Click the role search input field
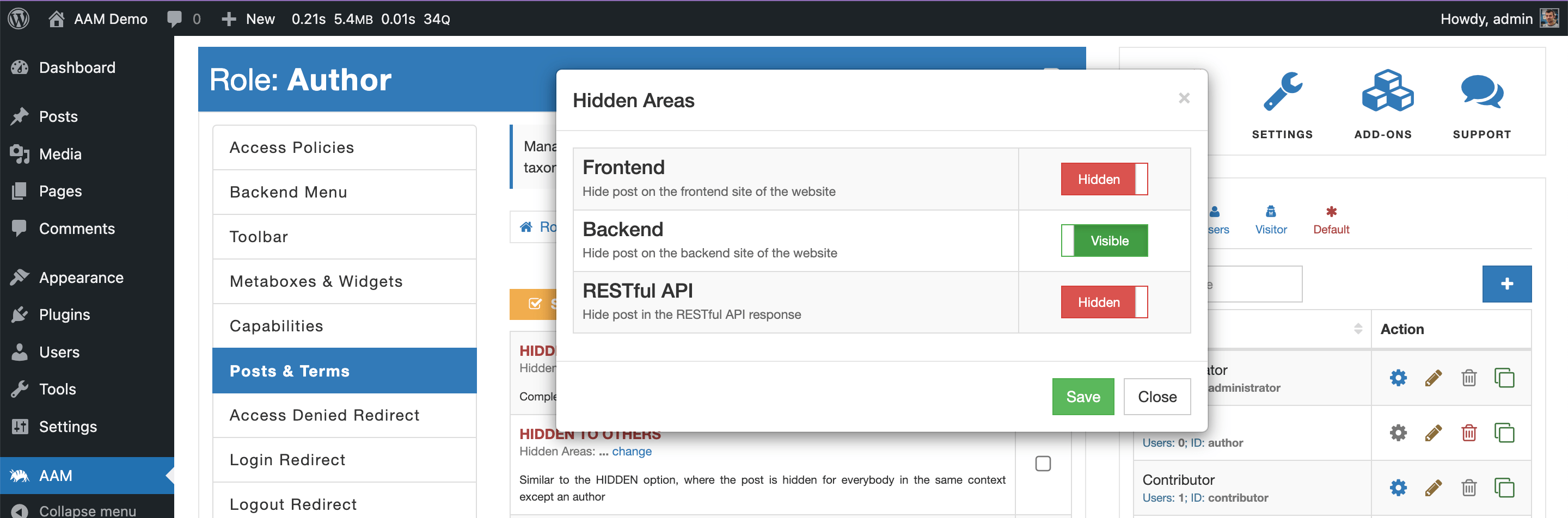Image resolution: width=1568 pixels, height=518 pixels. [x=1254, y=284]
